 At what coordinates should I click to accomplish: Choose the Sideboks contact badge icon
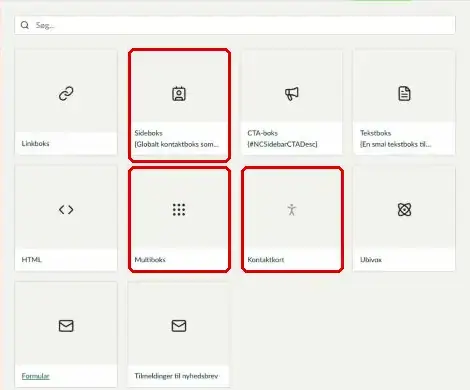(179, 94)
